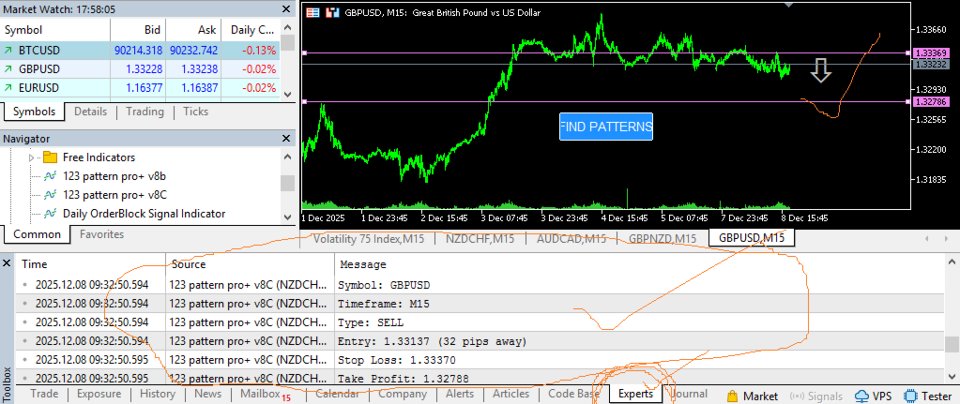The height and width of the screenshot is (404, 960).
Task: Click the Bid column header
Action: (x=138, y=30)
